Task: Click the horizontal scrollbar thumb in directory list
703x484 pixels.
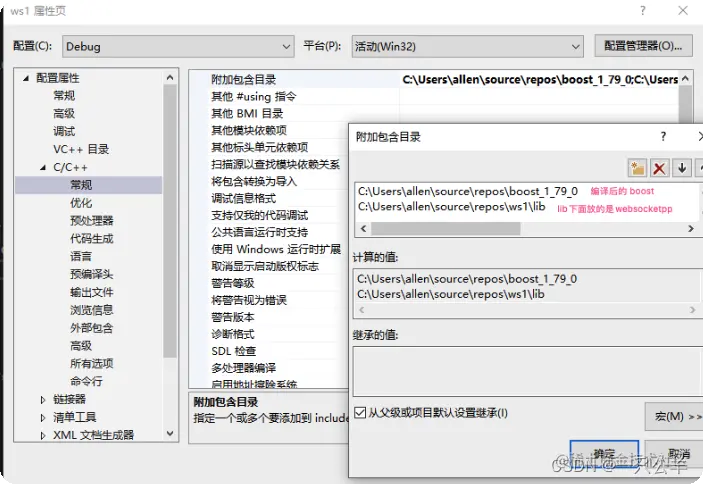Action: (x=446, y=229)
